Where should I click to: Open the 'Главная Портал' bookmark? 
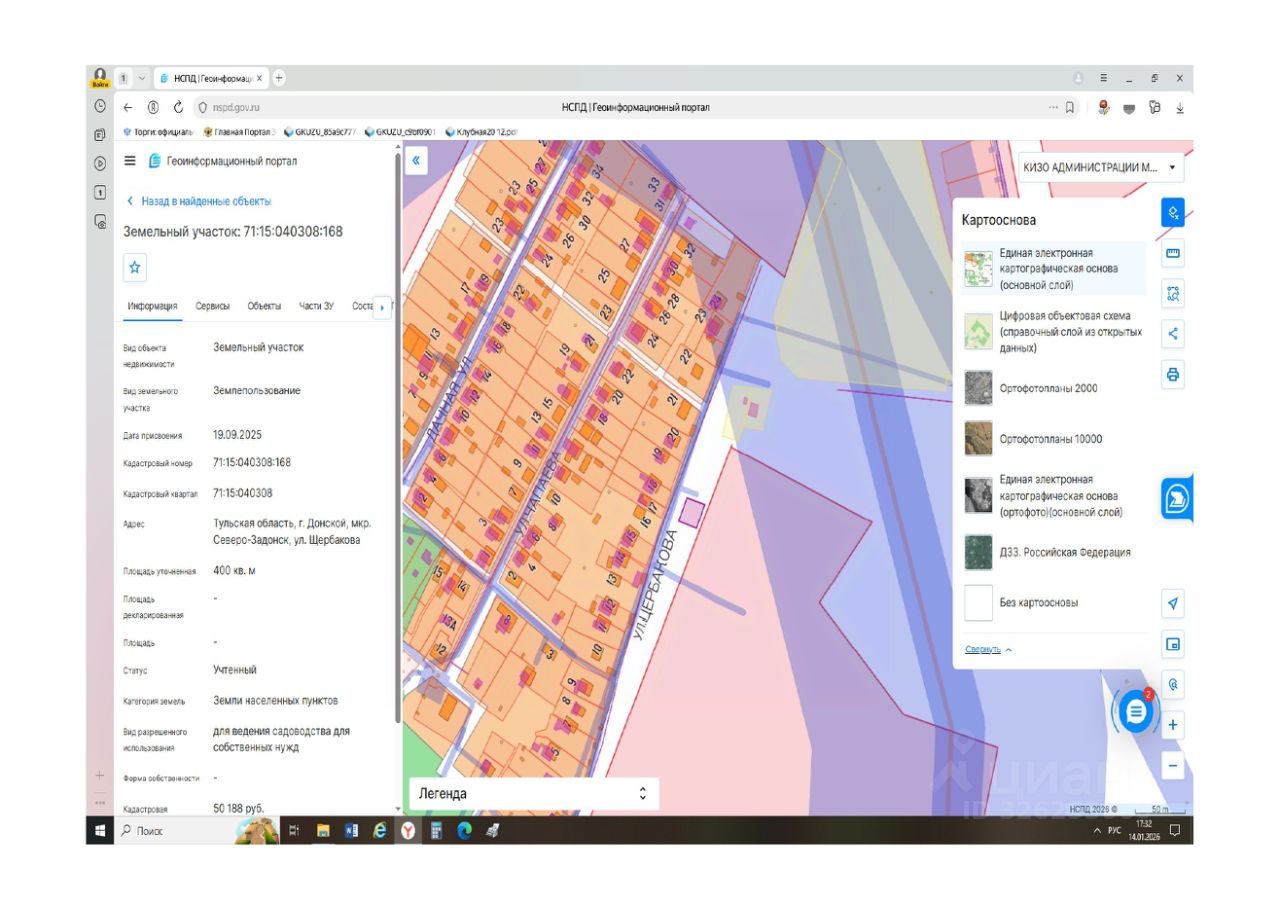(239, 131)
